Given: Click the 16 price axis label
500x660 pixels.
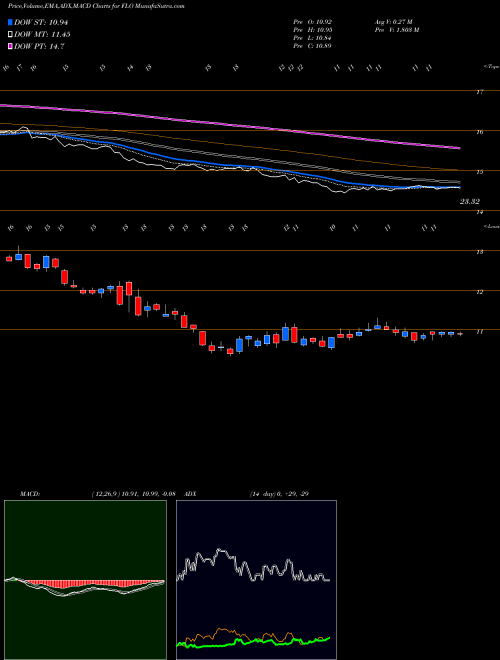Looking at the screenshot, I should tap(479, 132).
